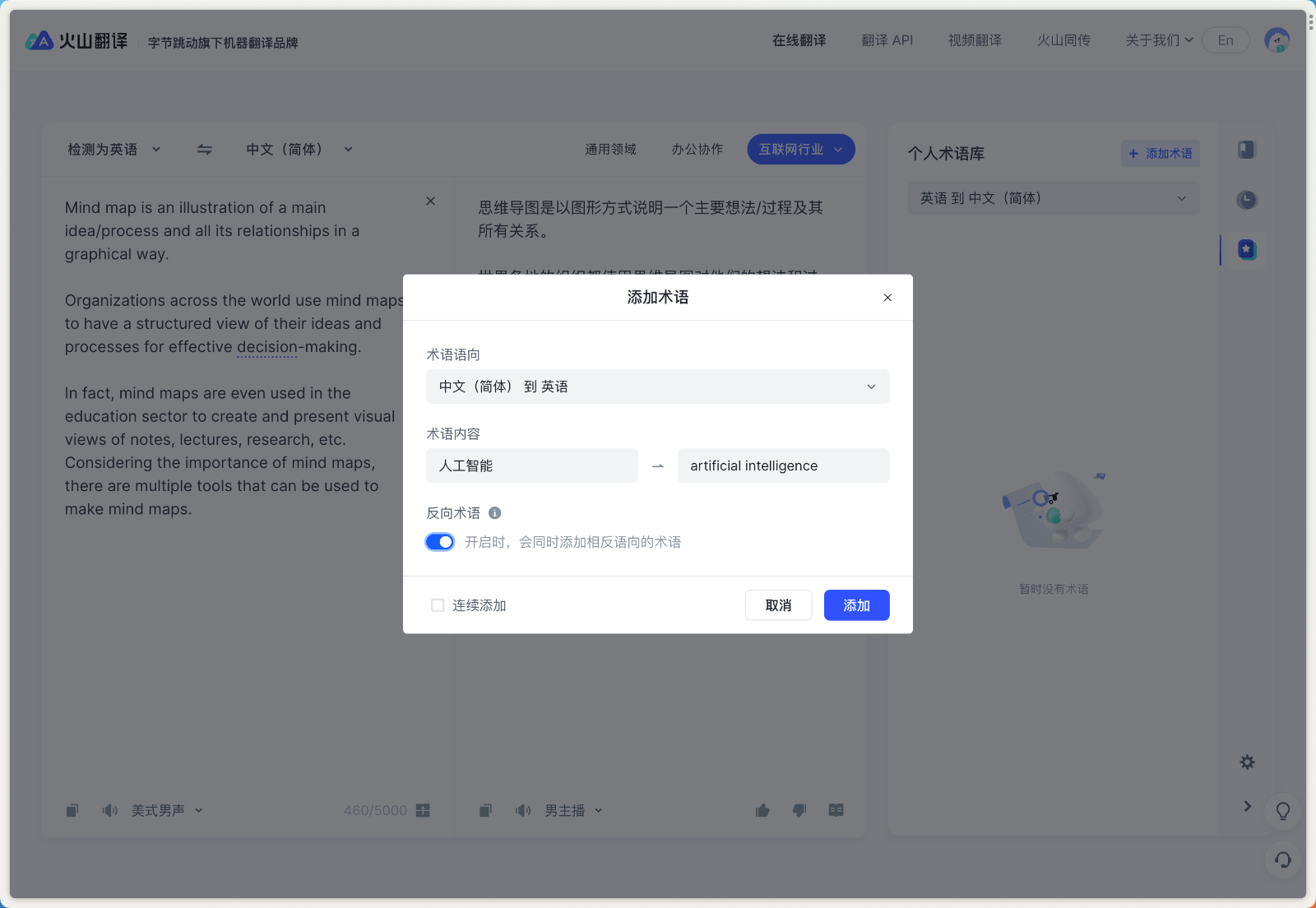Click the headset support icon
This screenshot has width=1316, height=908.
pyautogui.click(x=1282, y=860)
